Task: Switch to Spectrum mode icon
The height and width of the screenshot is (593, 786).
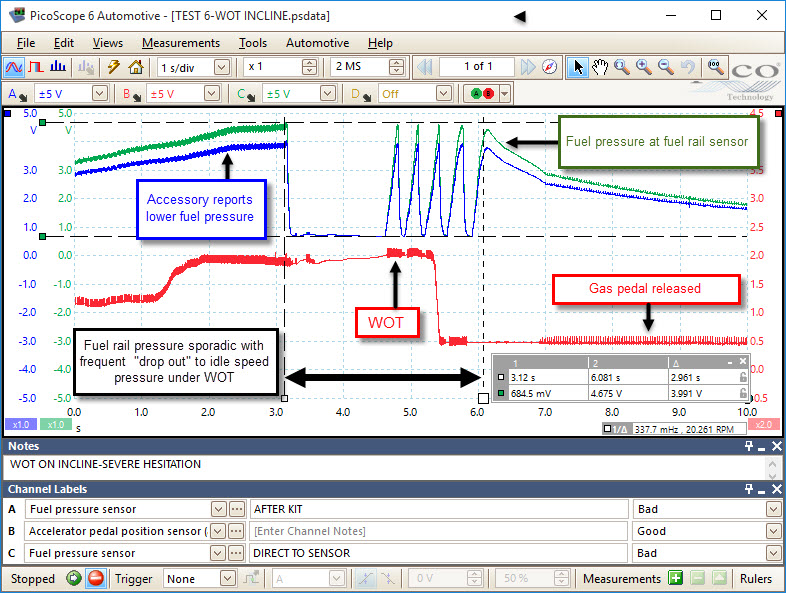Action: pos(58,67)
